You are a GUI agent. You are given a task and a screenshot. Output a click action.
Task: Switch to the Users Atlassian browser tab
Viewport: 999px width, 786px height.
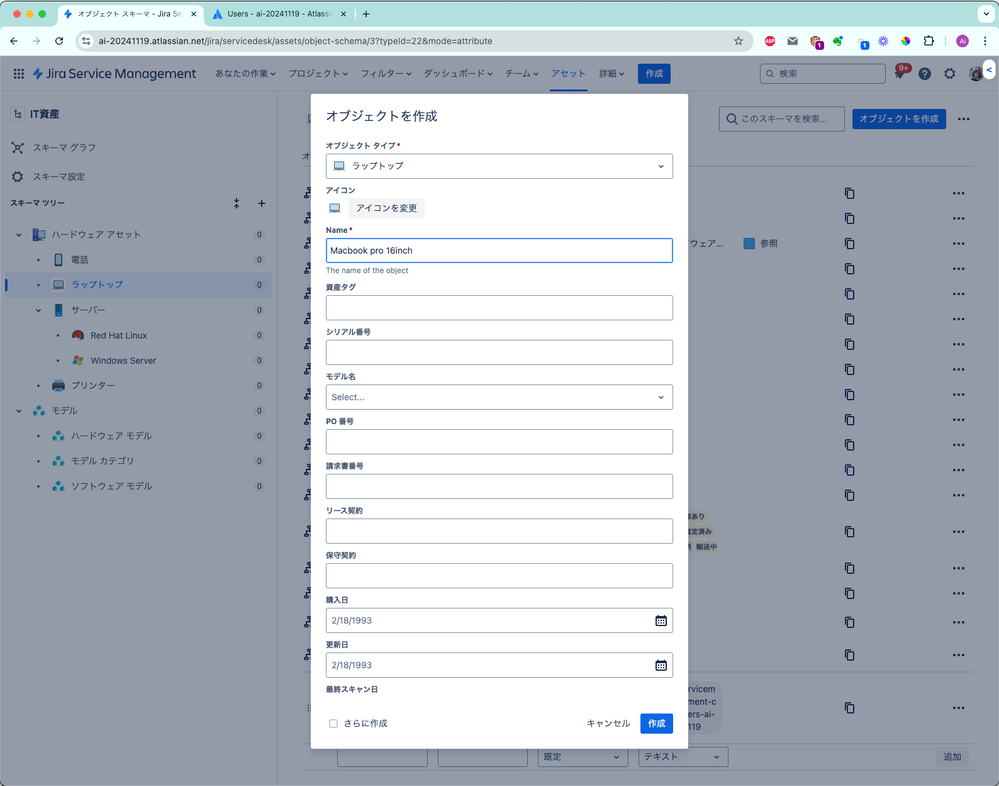click(x=279, y=13)
